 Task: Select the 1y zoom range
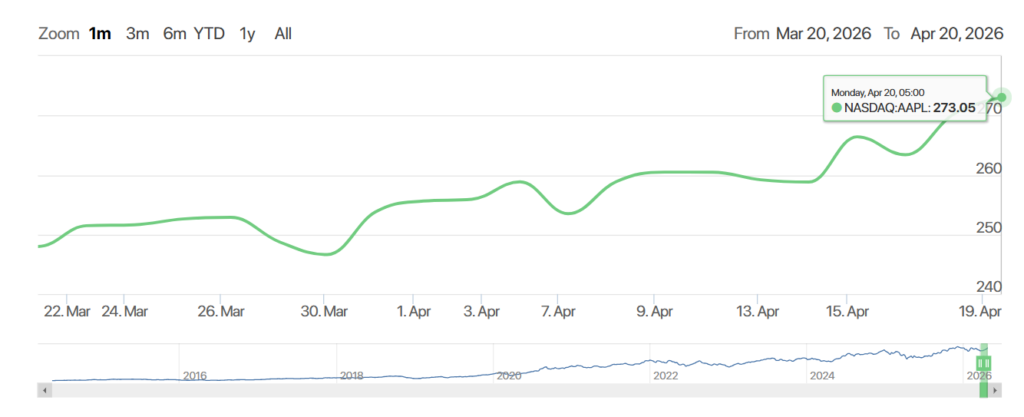pyautogui.click(x=247, y=33)
